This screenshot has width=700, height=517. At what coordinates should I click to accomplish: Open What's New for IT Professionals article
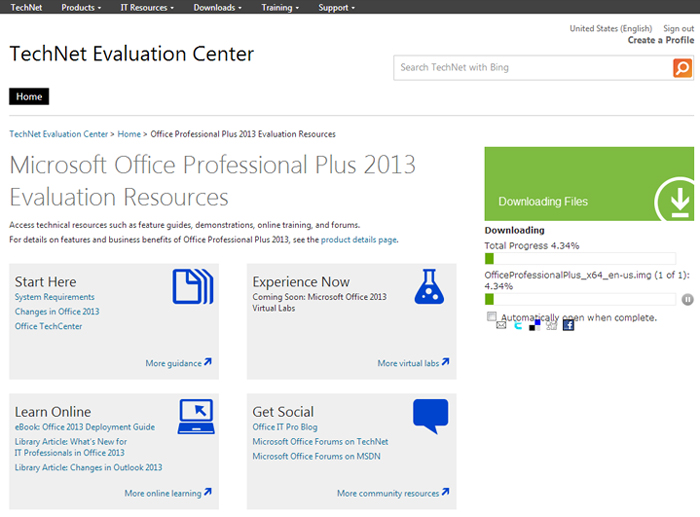71,447
